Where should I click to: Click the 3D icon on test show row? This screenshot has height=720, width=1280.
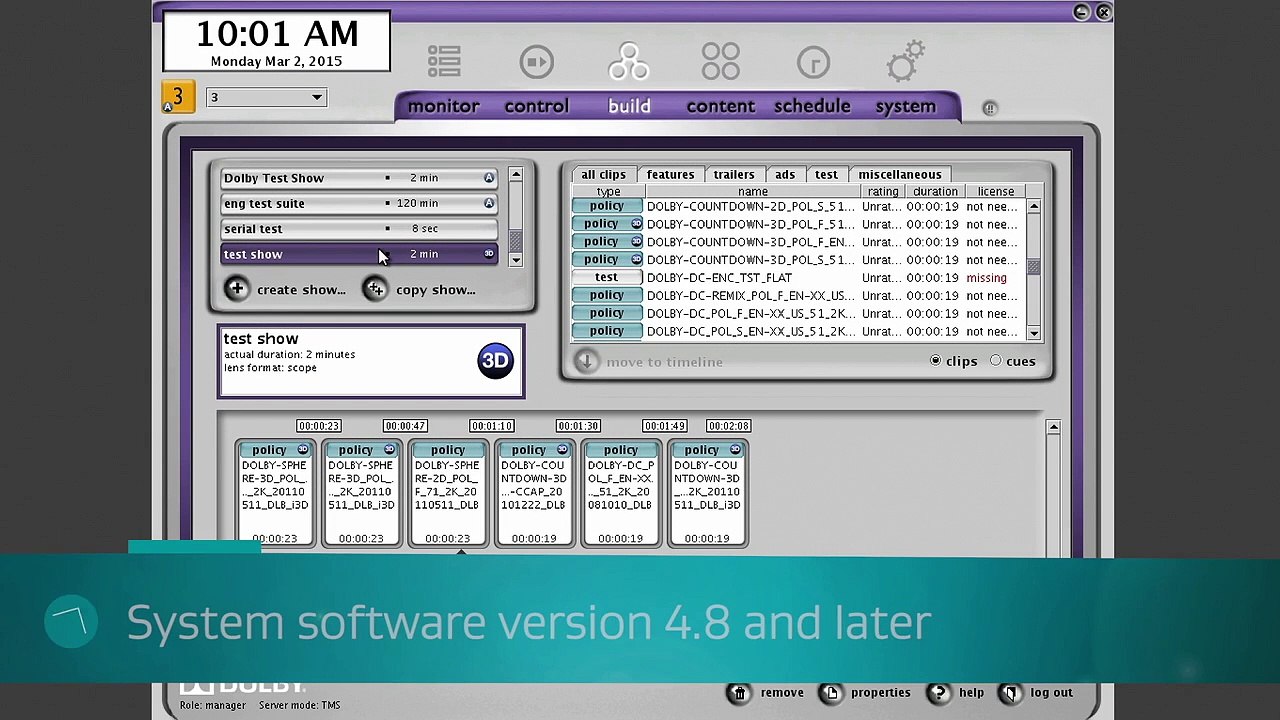pos(489,254)
